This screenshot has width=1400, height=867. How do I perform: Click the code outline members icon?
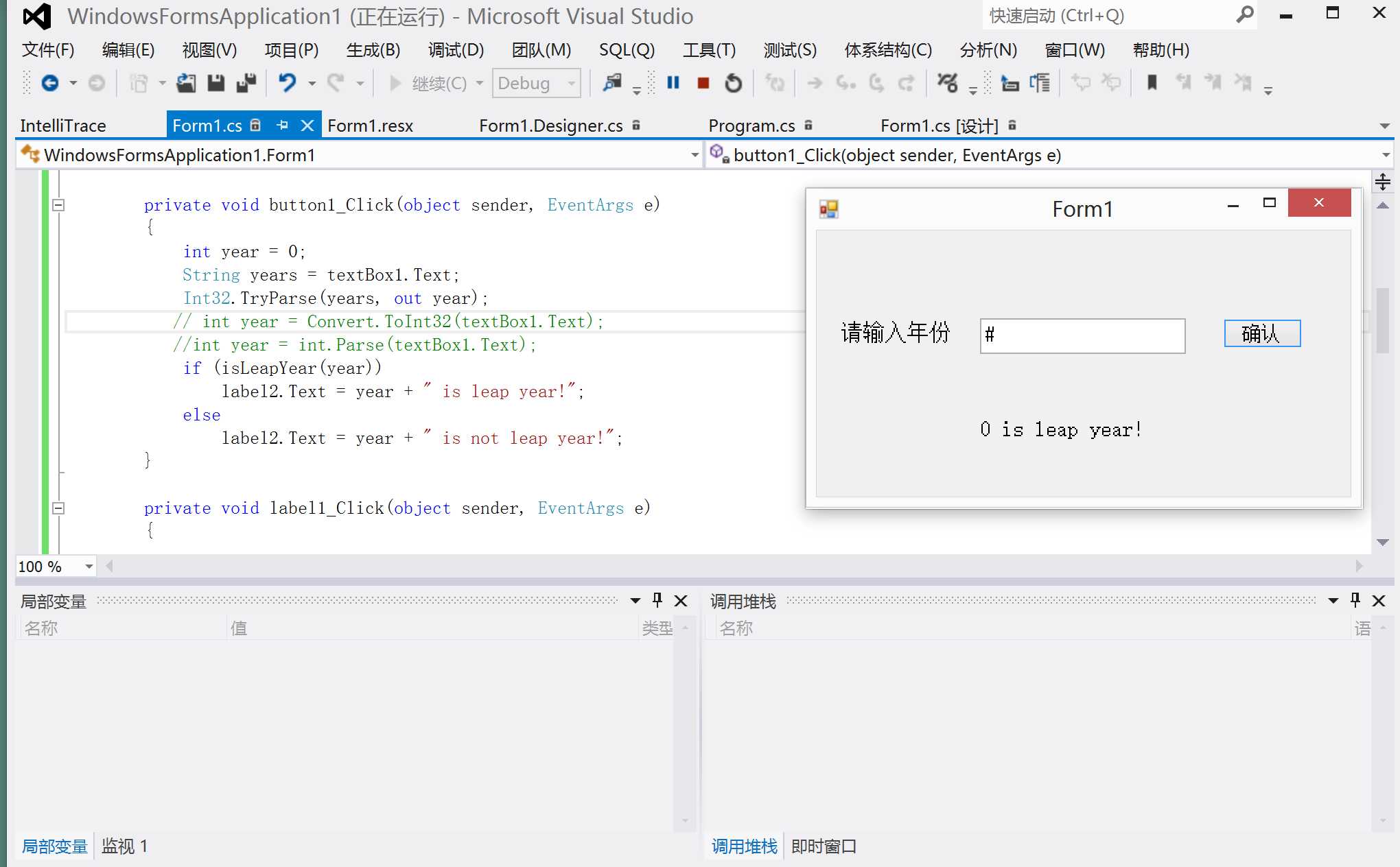click(1040, 83)
